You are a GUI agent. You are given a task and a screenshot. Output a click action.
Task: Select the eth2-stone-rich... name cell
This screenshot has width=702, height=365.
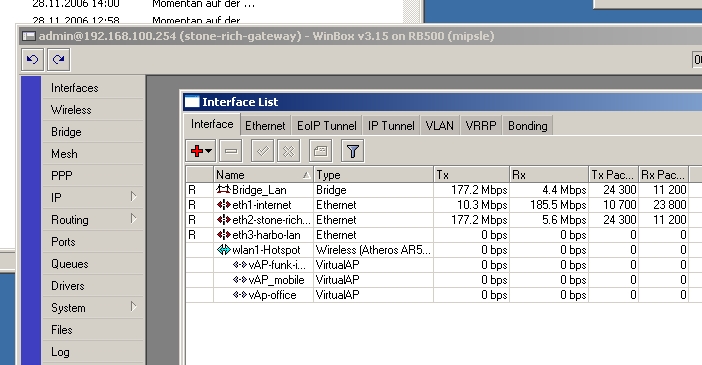click(263, 220)
